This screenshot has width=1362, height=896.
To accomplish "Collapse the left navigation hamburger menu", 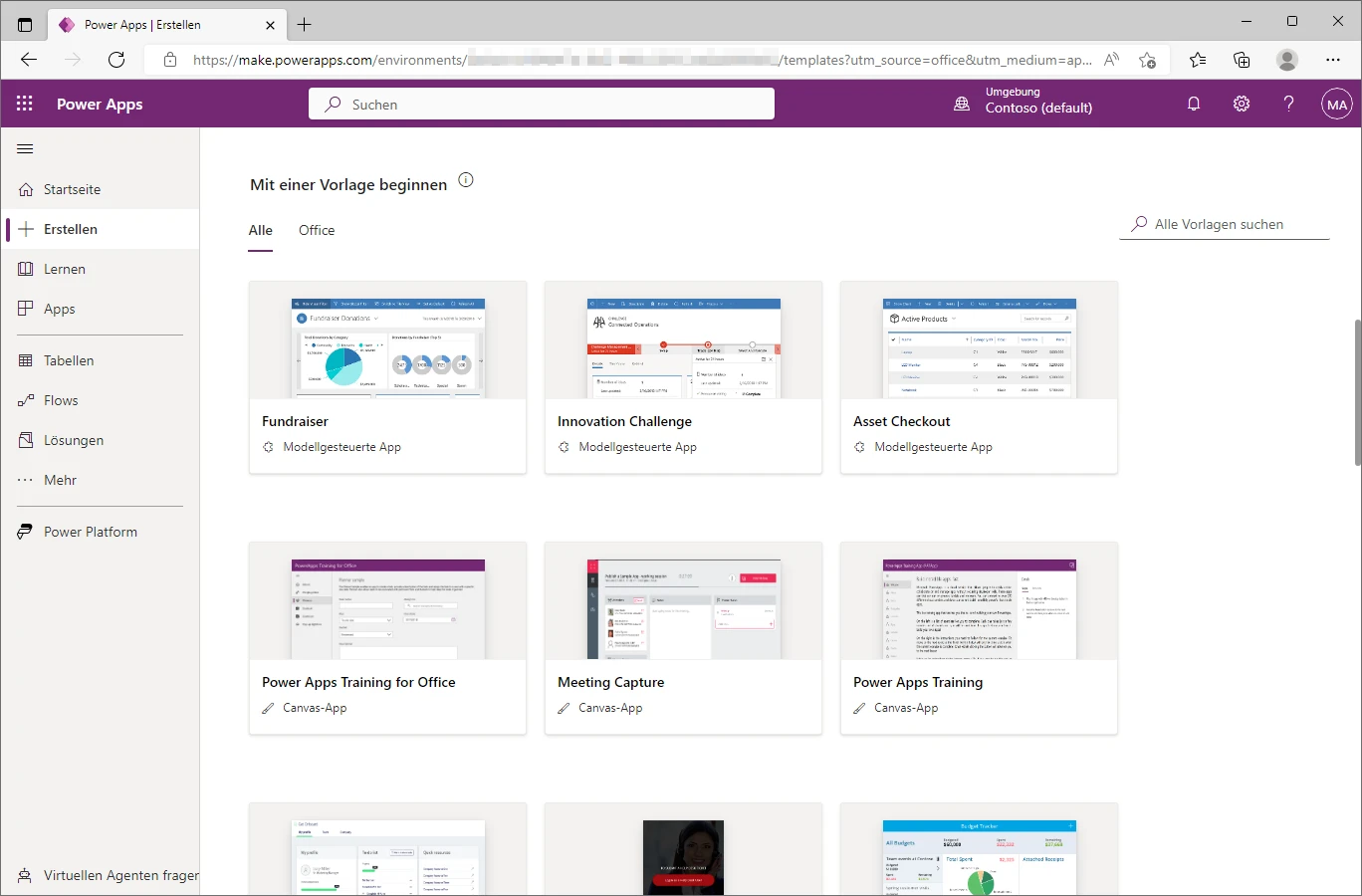I will [25, 149].
